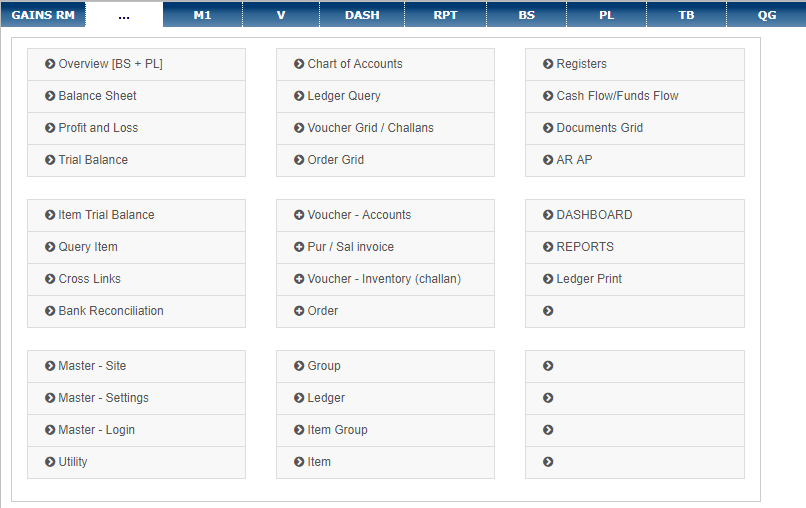The width and height of the screenshot is (806, 508).
Task: Click plus icon beside Pur / Sal invoice
Action: pyautogui.click(x=299, y=247)
